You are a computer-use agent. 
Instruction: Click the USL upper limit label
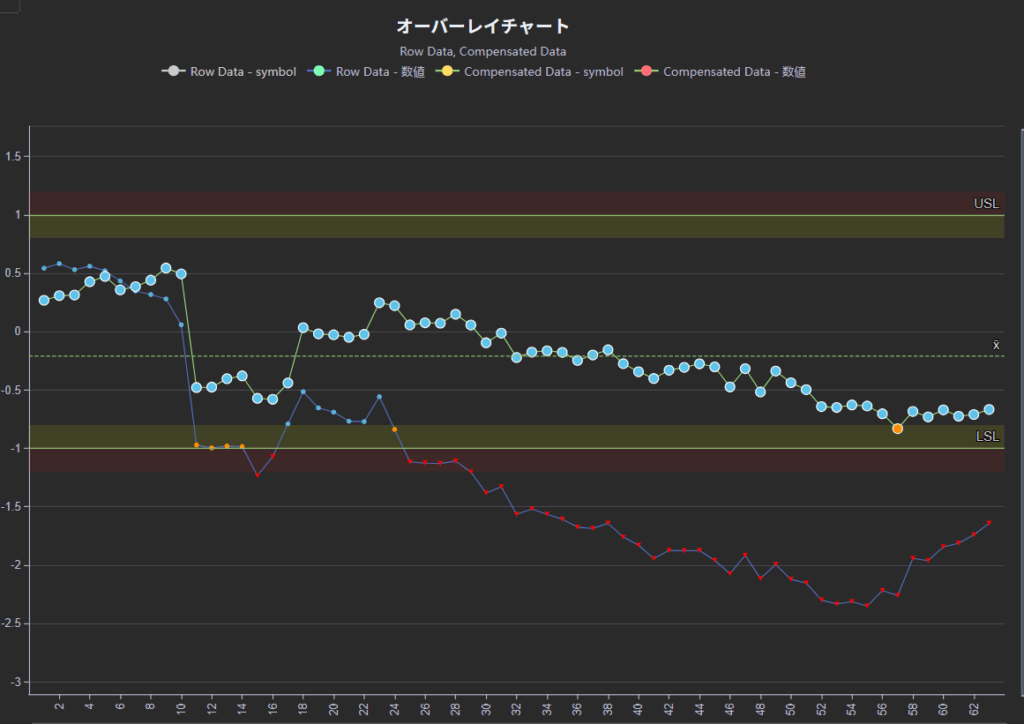coord(986,204)
